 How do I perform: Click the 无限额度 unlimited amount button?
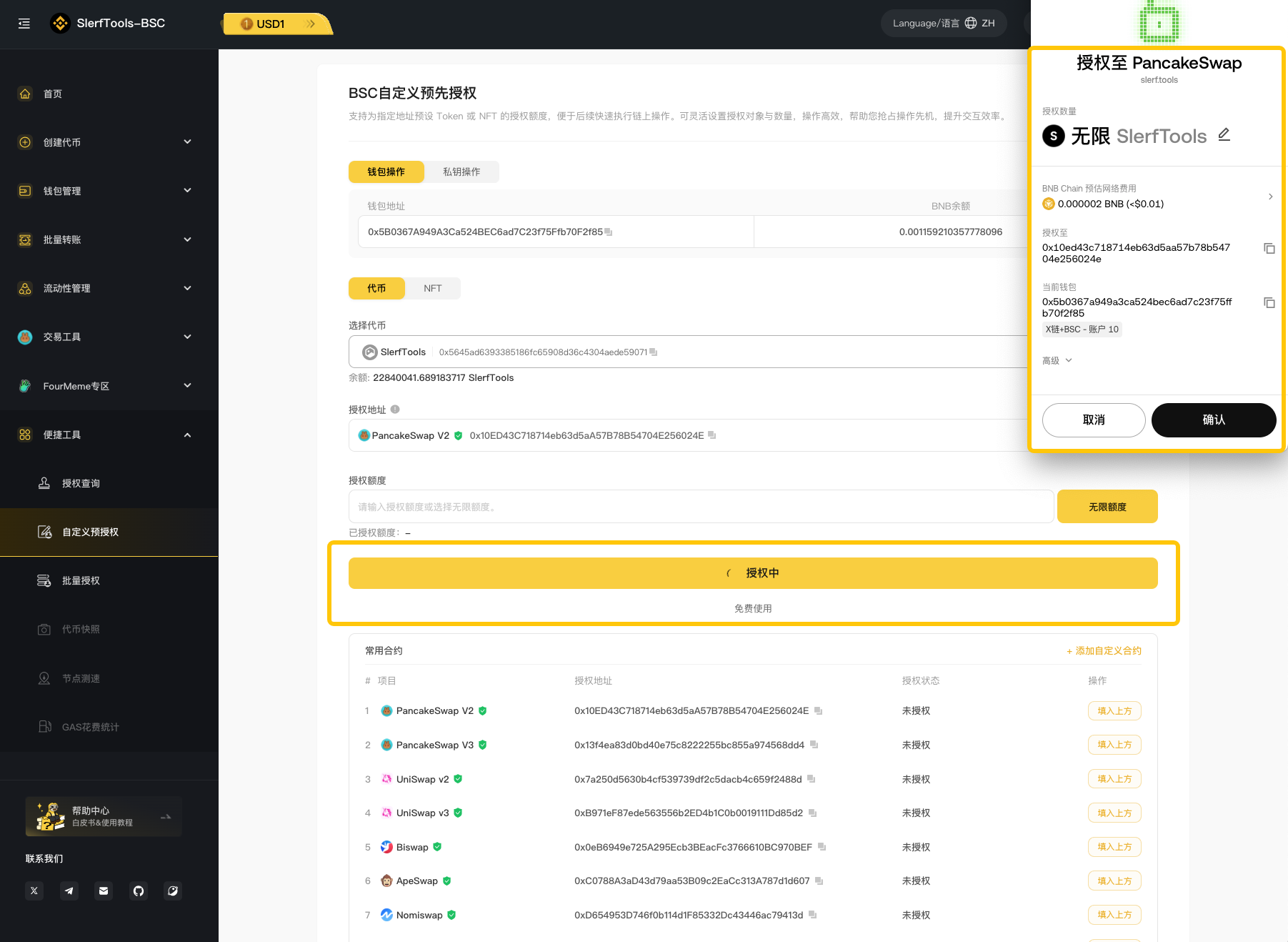(1107, 507)
